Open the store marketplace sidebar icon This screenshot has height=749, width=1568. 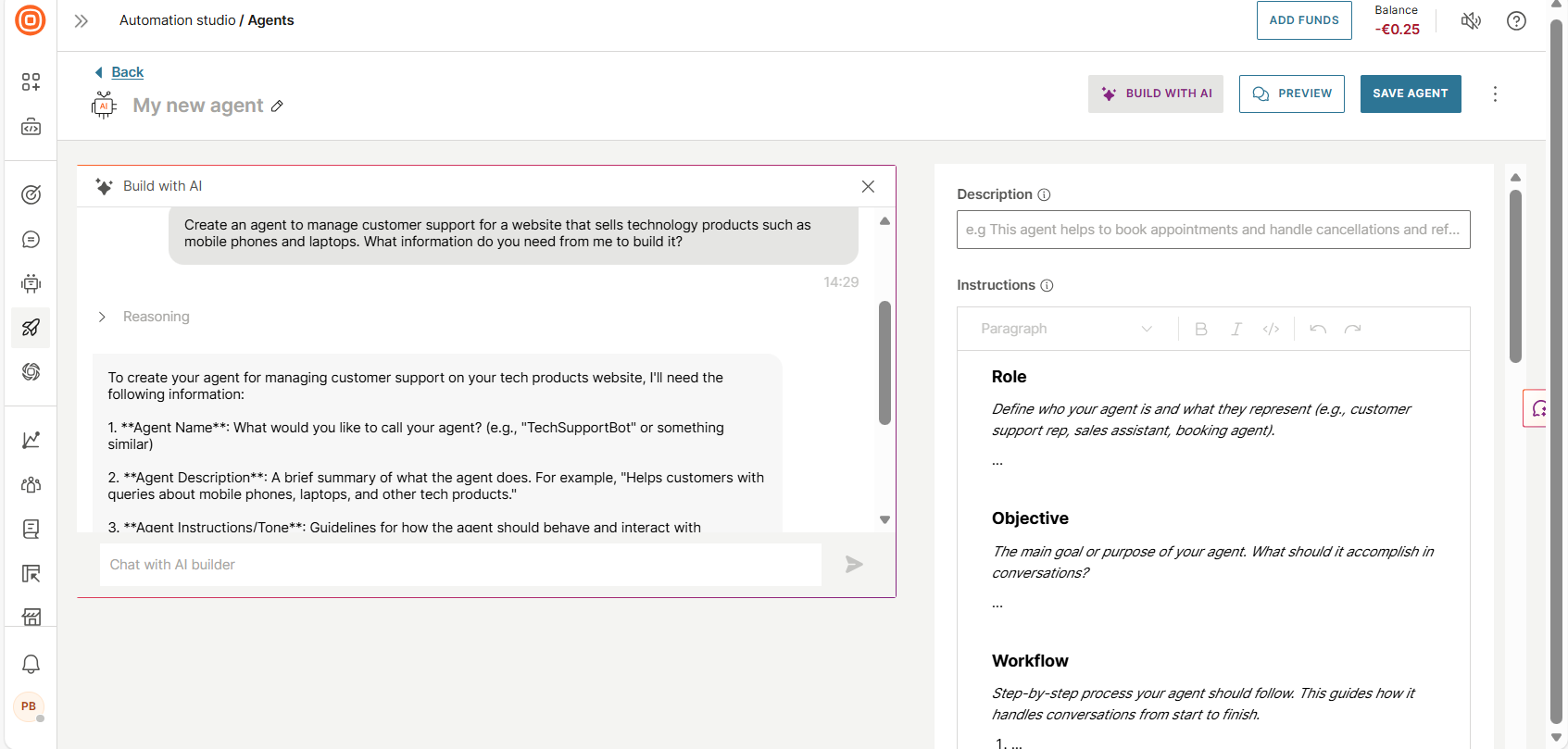click(x=31, y=617)
